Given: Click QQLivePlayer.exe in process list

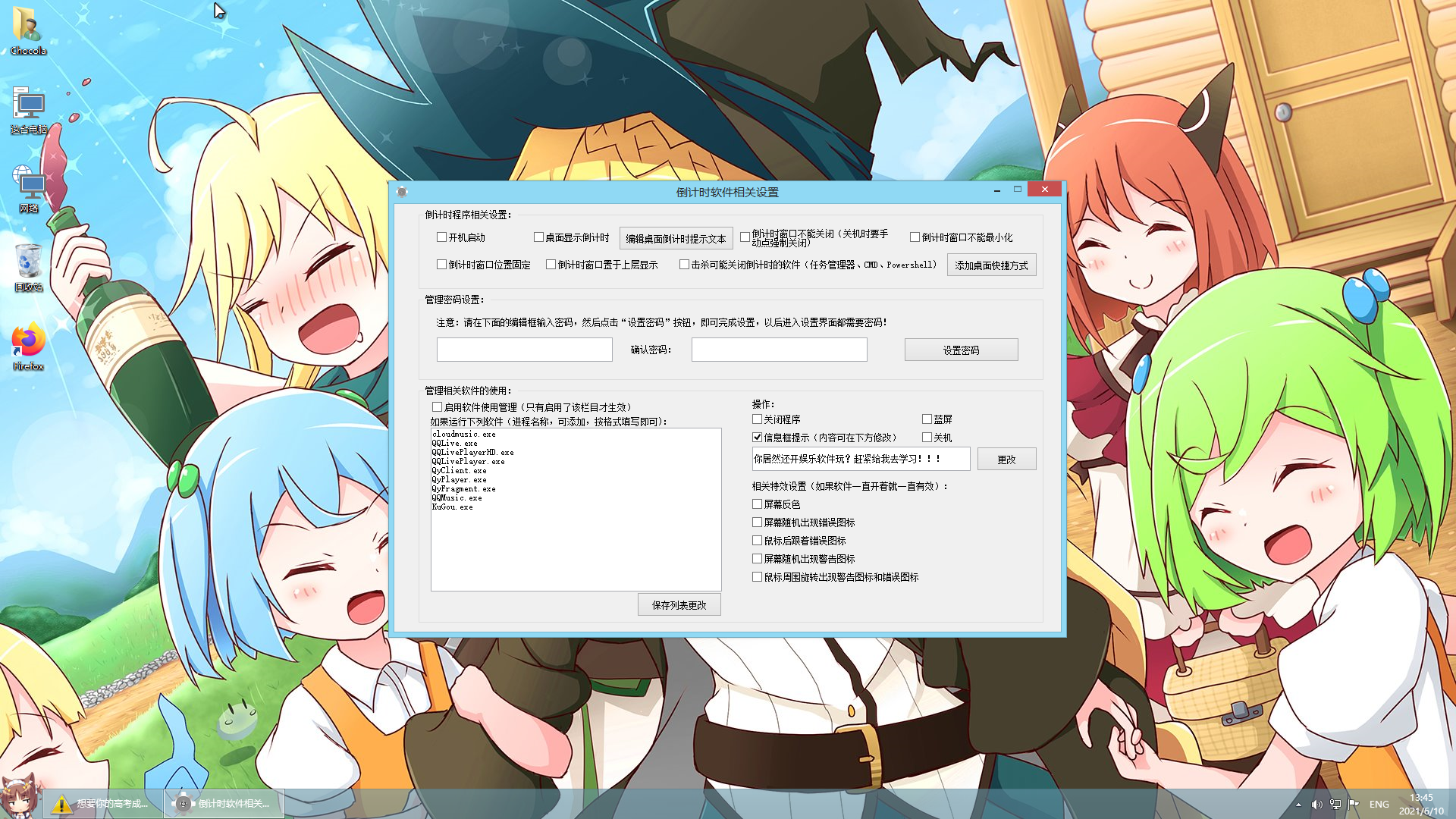Looking at the screenshot, I should (x=468, y=462).
